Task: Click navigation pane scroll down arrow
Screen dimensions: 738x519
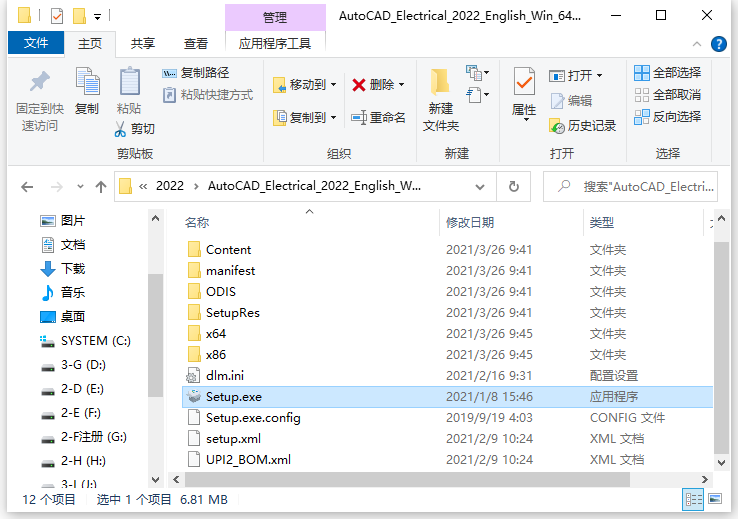Action: tap(155, 479)
